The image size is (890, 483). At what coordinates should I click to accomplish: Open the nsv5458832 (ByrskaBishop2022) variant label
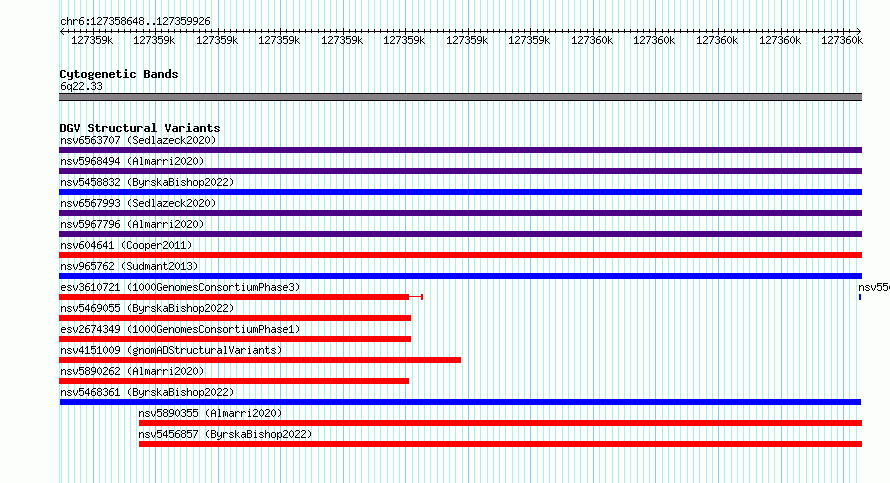pyautogui.click(x=147, y=182)
